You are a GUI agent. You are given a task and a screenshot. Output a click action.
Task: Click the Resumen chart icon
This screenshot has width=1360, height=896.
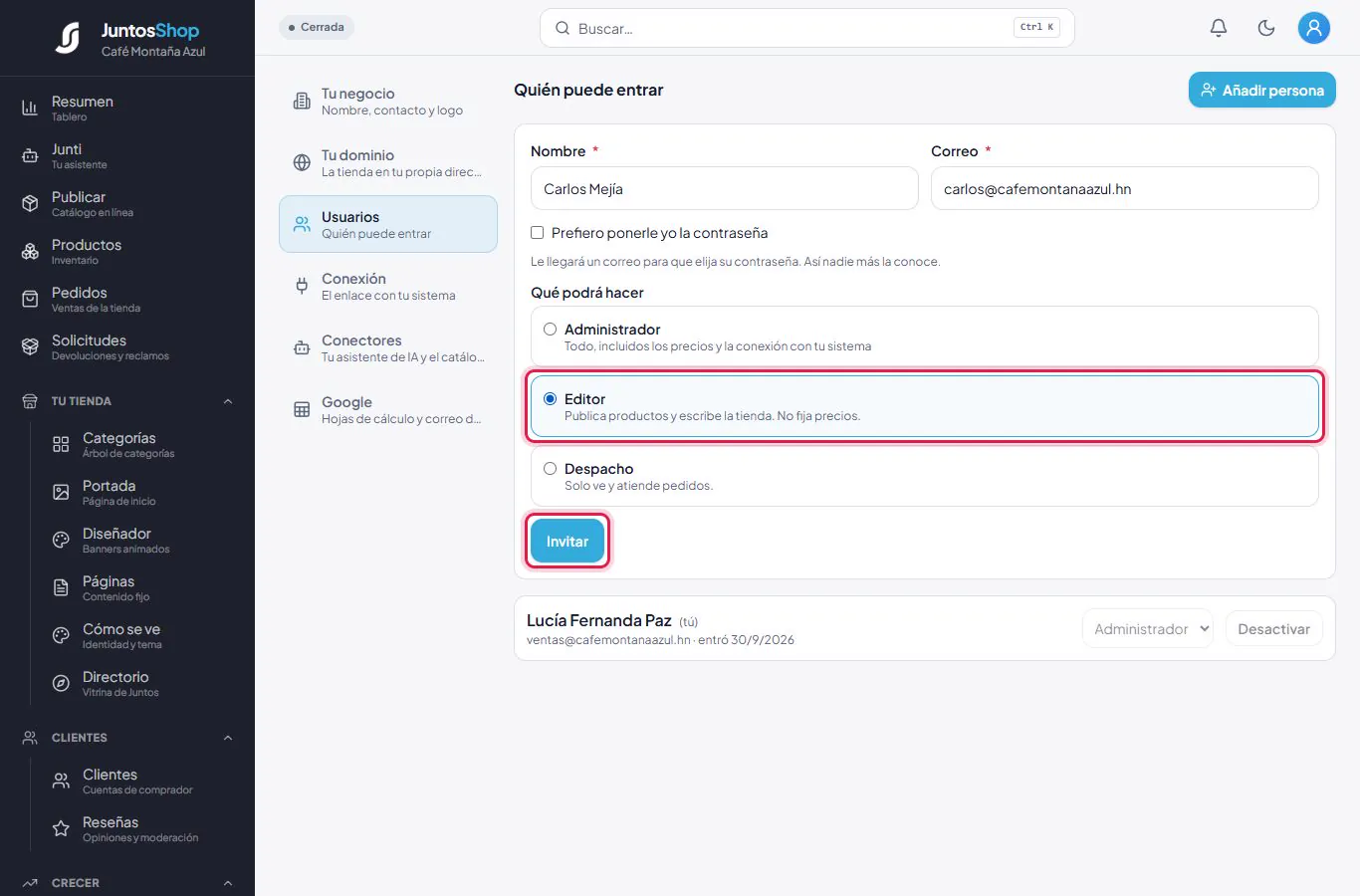coord(30,108)
